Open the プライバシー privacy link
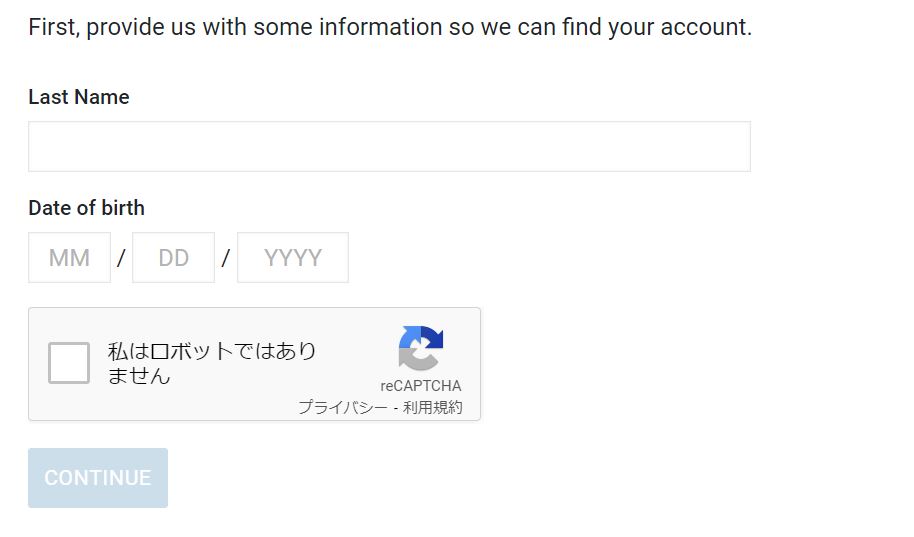The image size is (914, 537). 343,407
